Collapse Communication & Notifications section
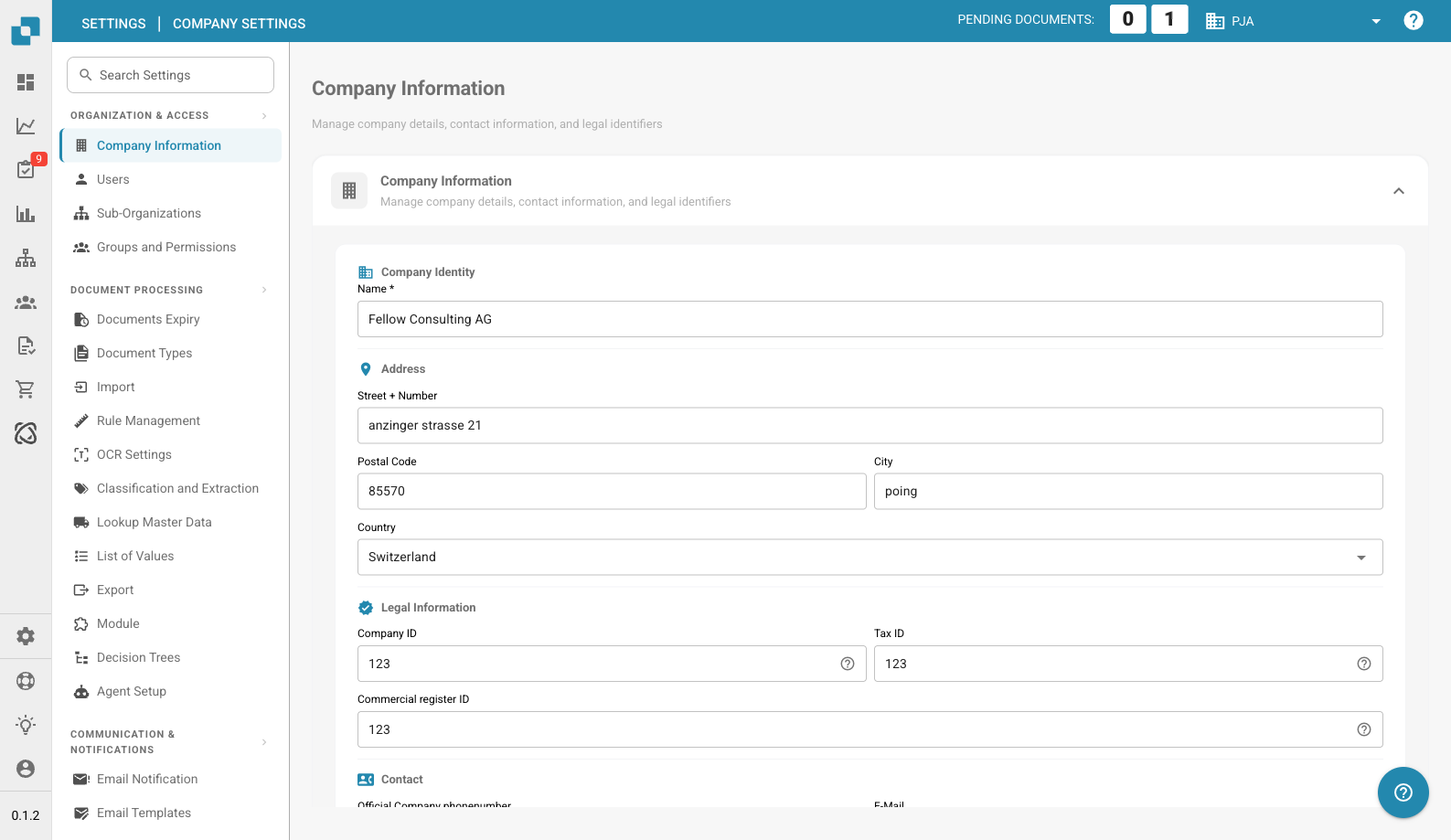 (264, 742)
